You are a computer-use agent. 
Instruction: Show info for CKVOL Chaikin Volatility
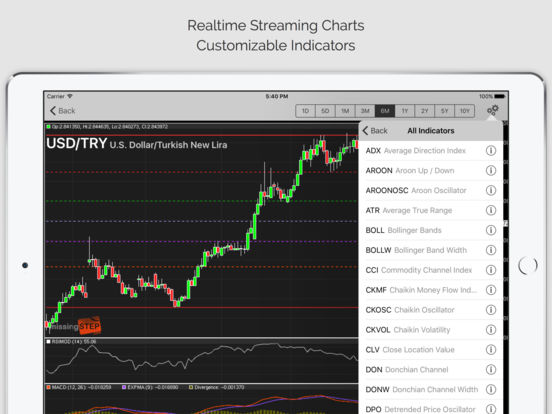tap(491, 330)
